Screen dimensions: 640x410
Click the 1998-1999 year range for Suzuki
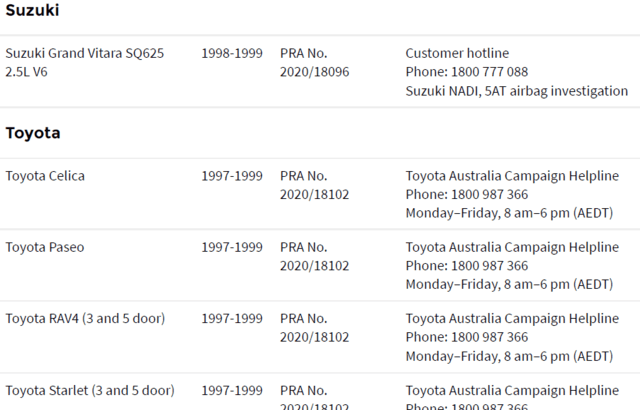click(x=232, y=53)
